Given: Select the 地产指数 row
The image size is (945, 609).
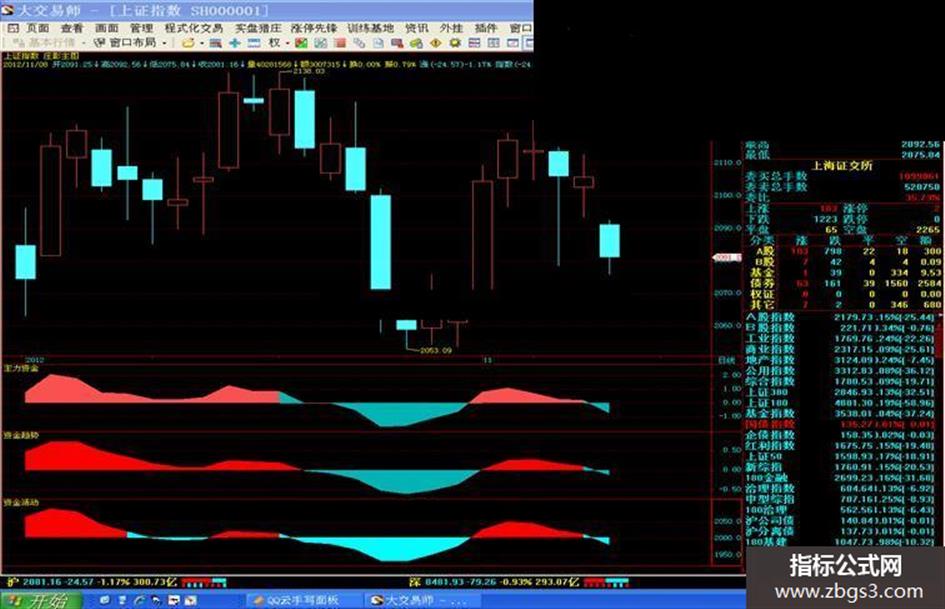Looking at the screenshot, I should [x=841, y=360].
